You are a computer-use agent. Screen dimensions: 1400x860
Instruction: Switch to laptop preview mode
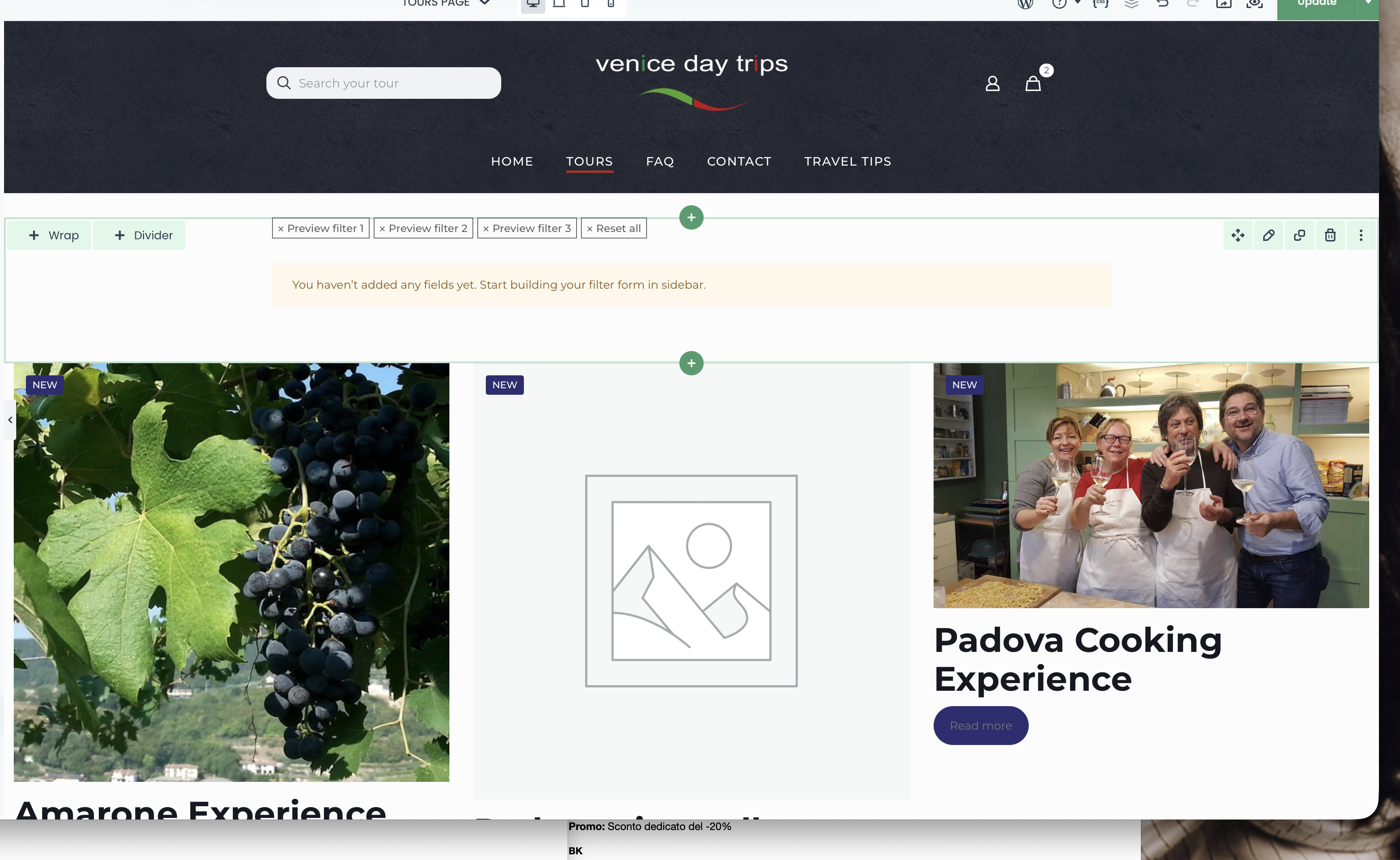[558, 3]
